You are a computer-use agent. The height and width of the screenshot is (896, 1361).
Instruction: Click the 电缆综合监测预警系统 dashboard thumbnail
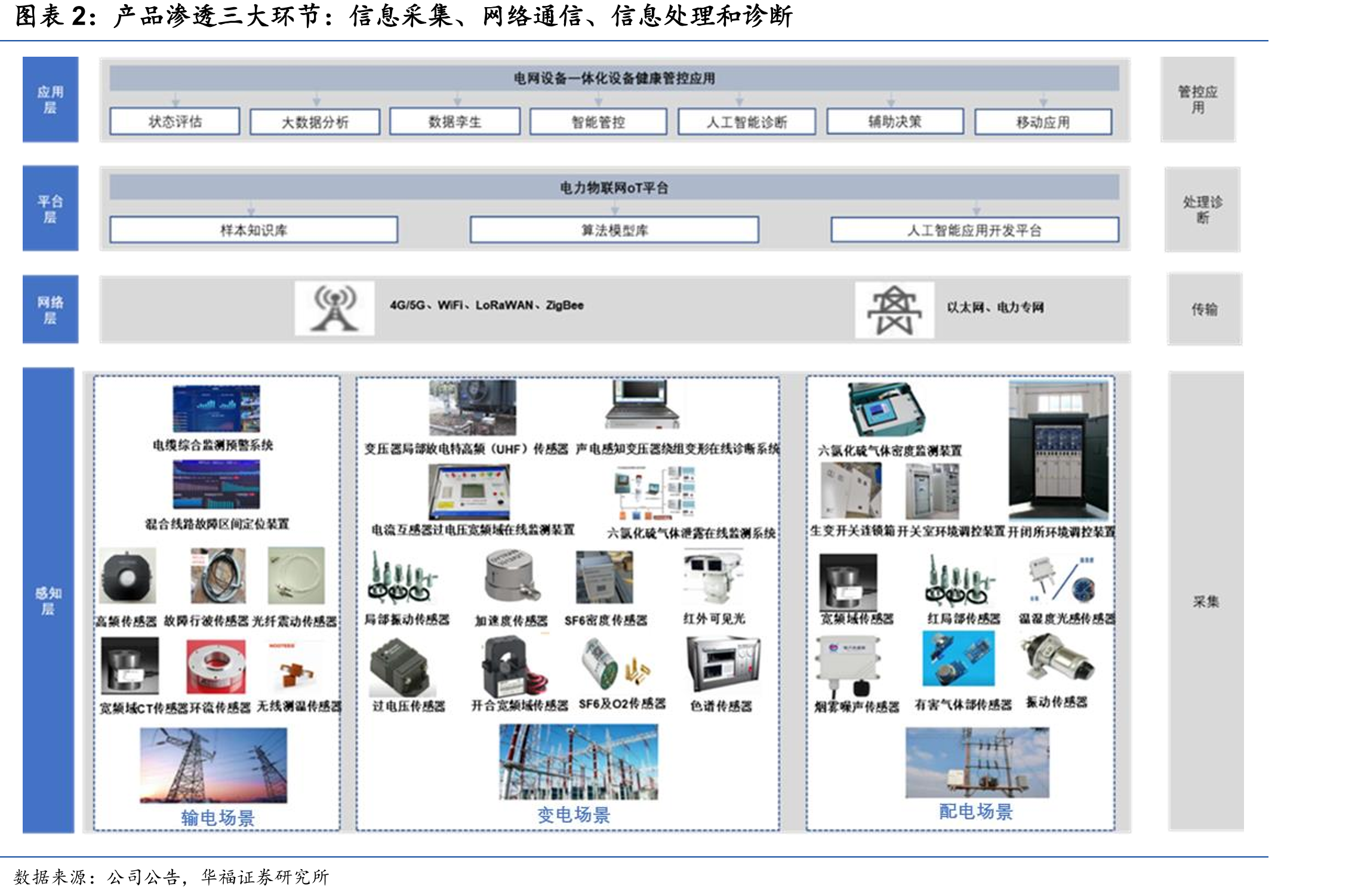click(x=216, y=409)
